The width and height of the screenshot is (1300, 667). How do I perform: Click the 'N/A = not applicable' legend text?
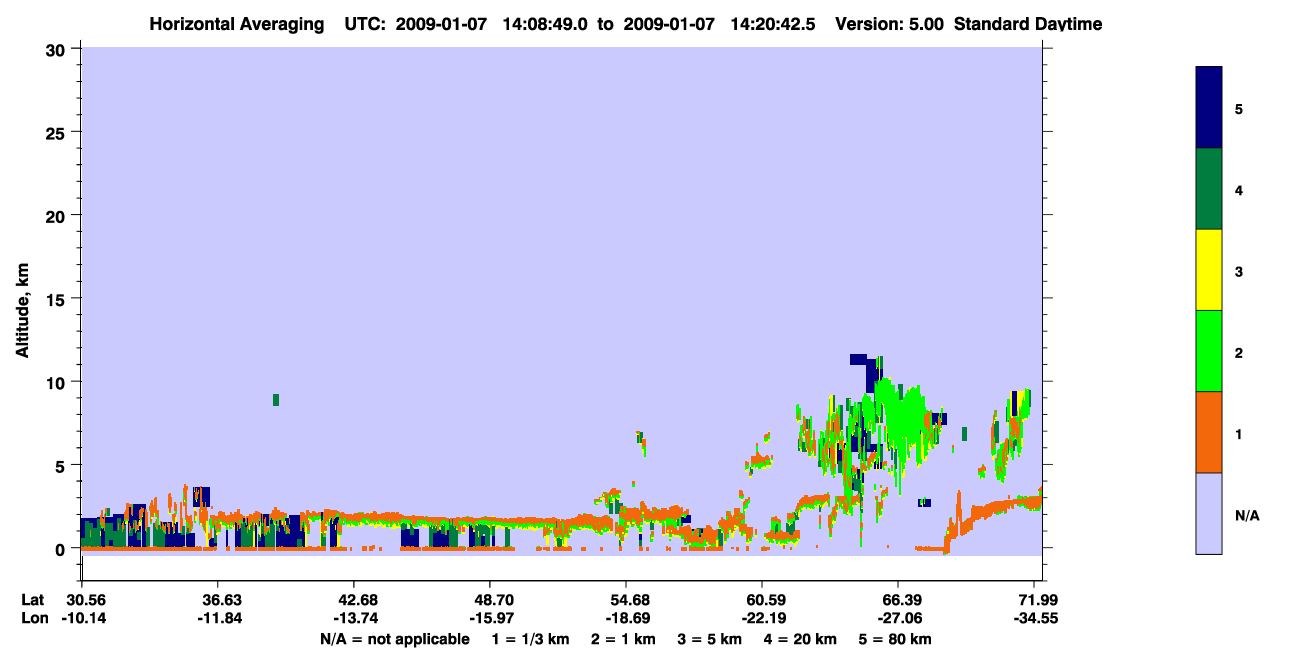(394, 639)
